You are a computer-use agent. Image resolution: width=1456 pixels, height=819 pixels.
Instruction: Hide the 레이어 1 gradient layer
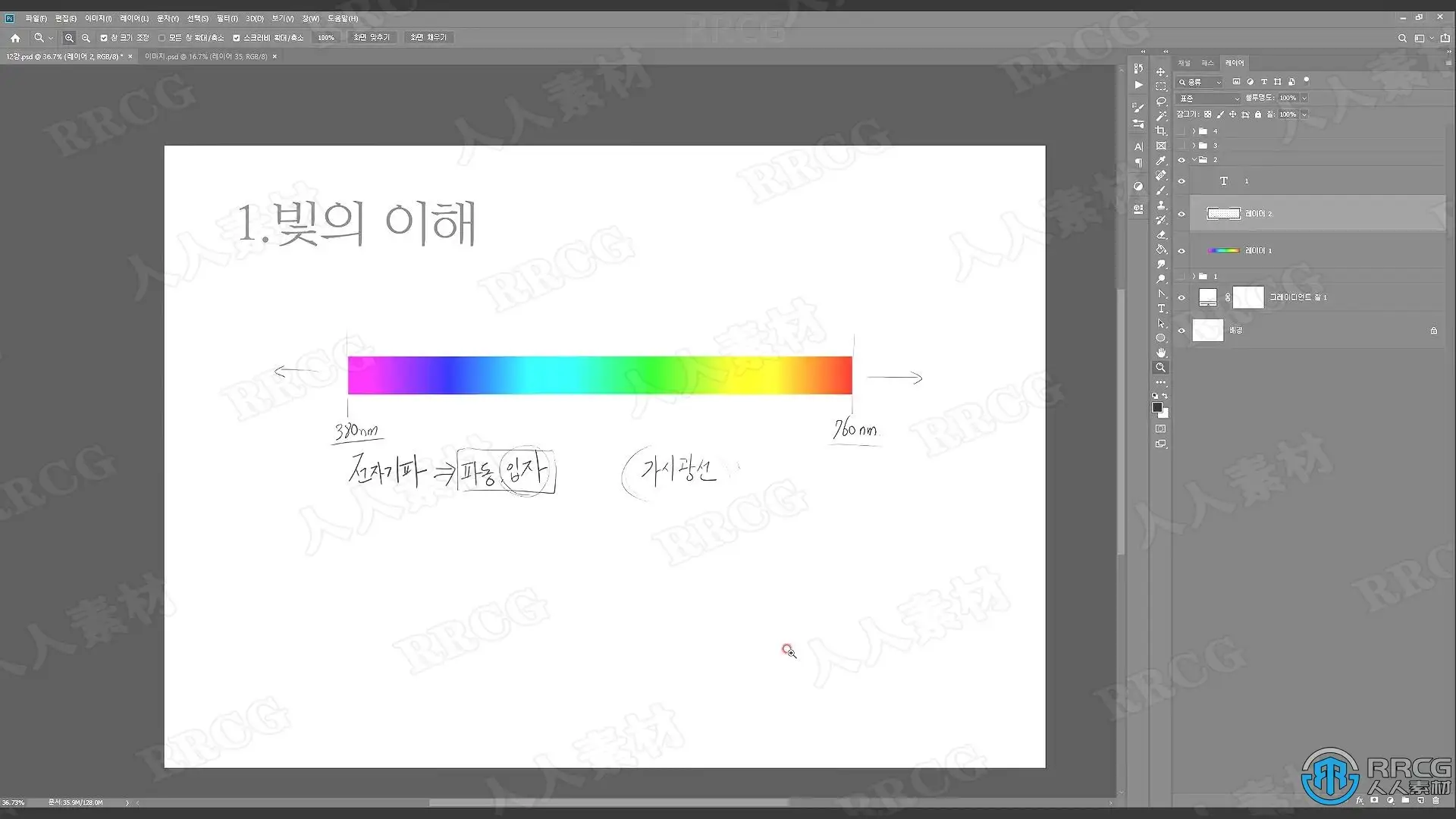click(x=1181, y=251)
